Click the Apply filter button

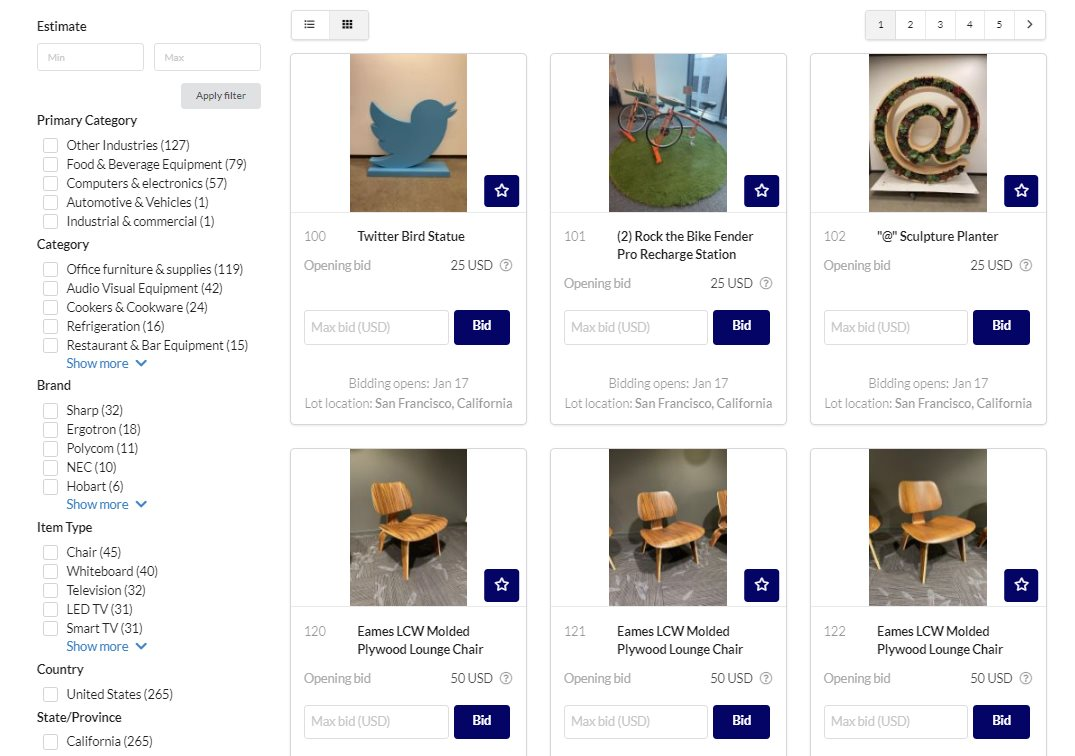221,96
